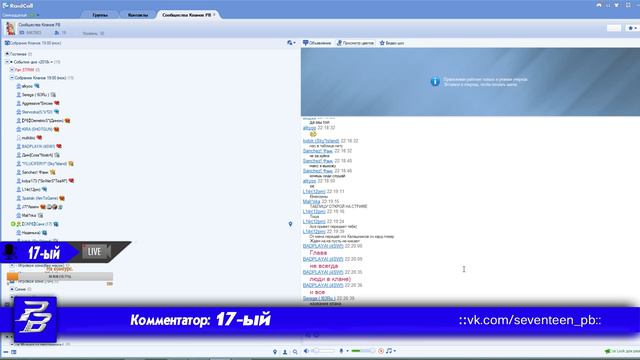Click BADPLAYA's red badge icon in list
The image size is (640, 360).
(x=59, y=146)
